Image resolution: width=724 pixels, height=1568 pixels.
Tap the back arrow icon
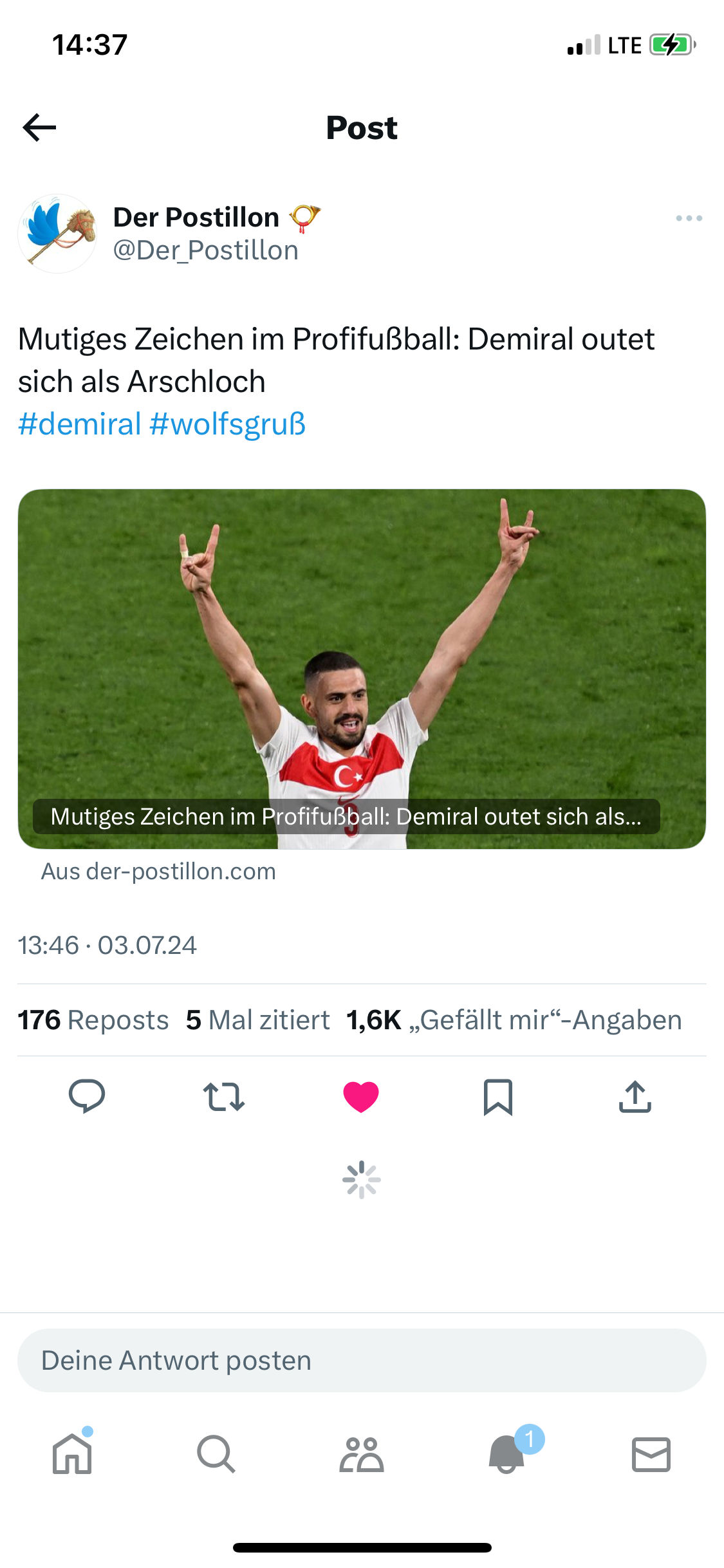point(39,127)
